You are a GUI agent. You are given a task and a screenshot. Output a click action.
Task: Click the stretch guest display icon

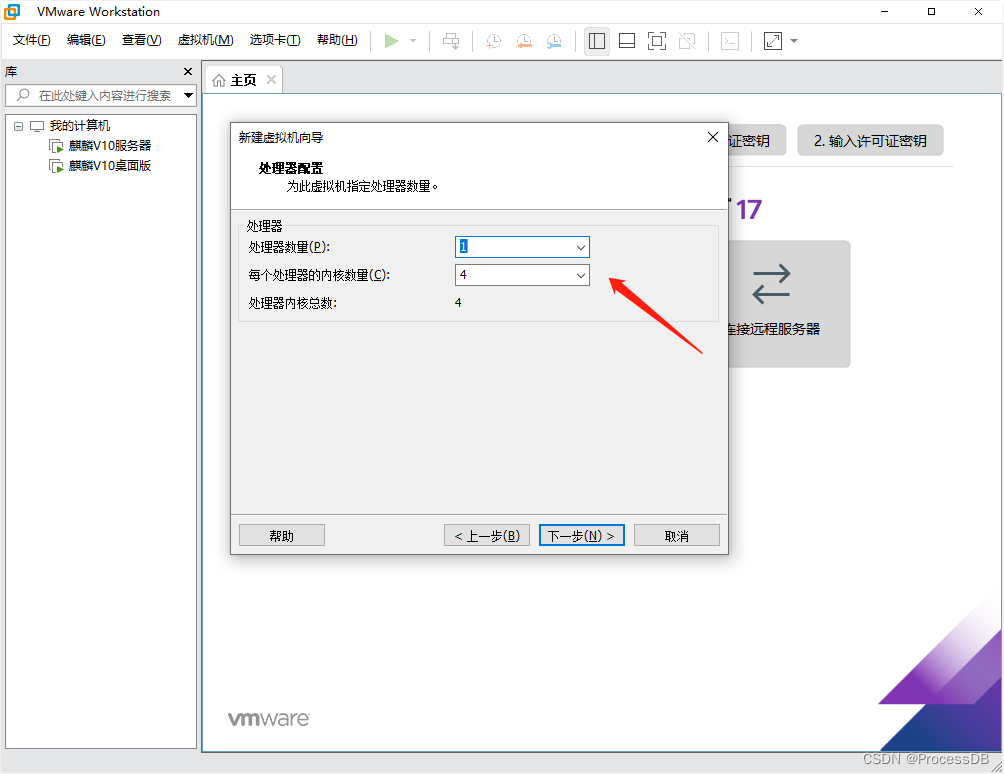[x=773, y=41]
